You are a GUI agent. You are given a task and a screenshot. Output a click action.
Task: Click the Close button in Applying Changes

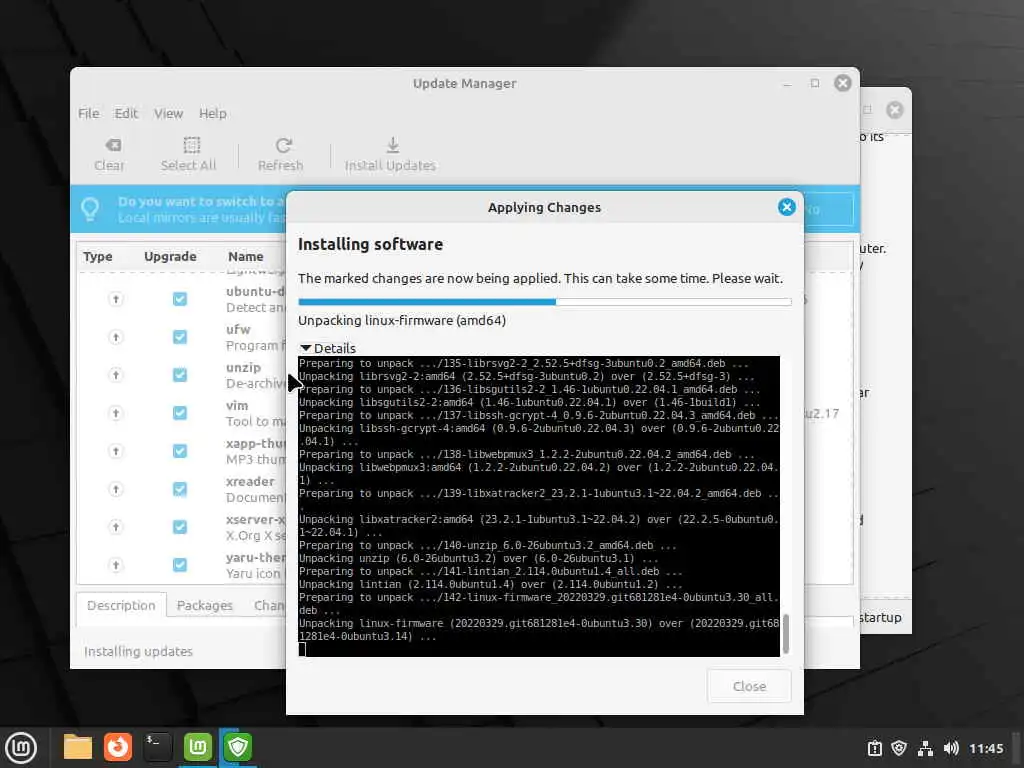coord(749,686)
